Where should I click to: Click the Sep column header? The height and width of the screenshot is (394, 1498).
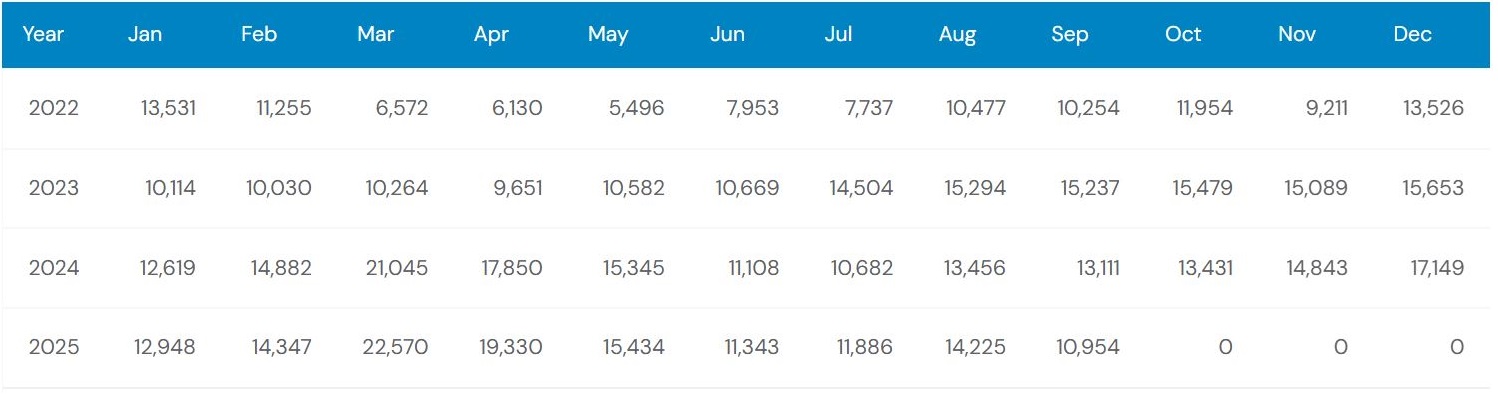click(1069, 34)
